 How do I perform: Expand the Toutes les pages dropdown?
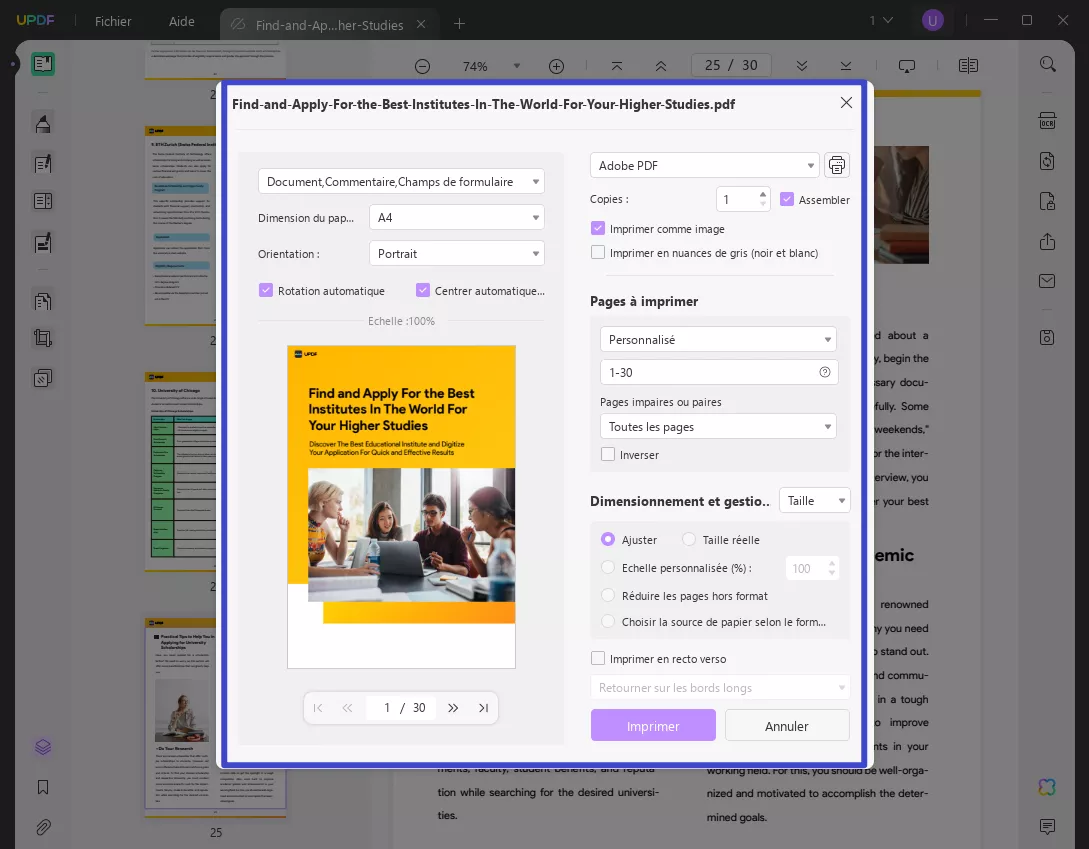(718, 426)
